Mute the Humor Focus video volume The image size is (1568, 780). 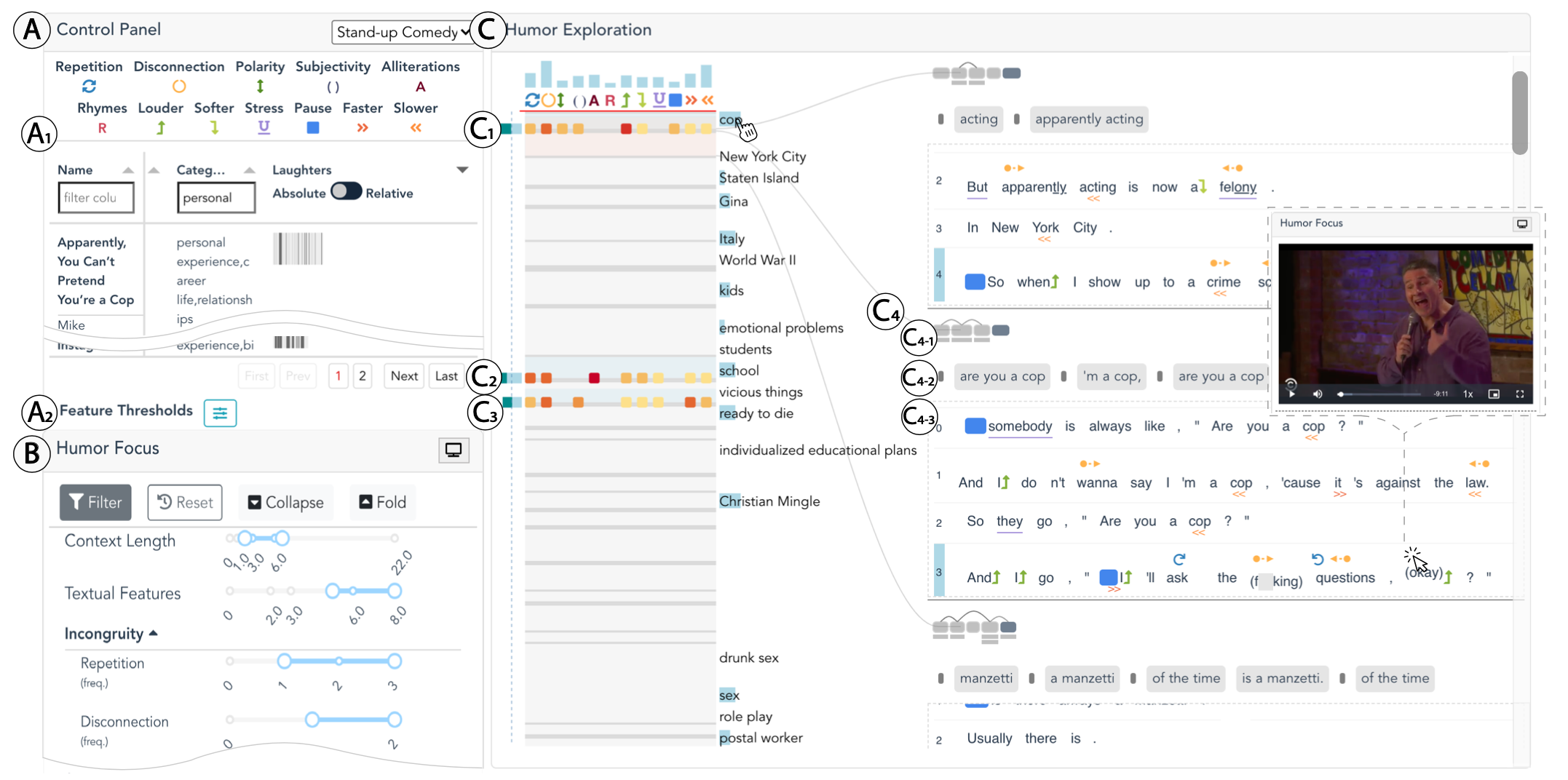[1318, 394]
